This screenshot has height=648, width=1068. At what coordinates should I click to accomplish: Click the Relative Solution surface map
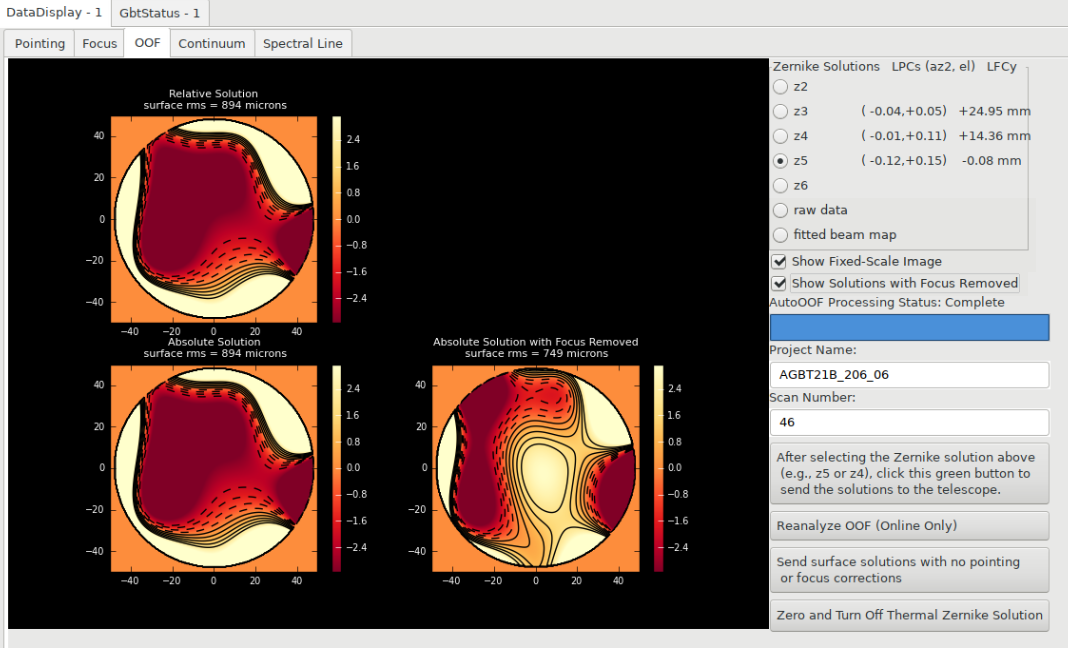click(214, 219)
